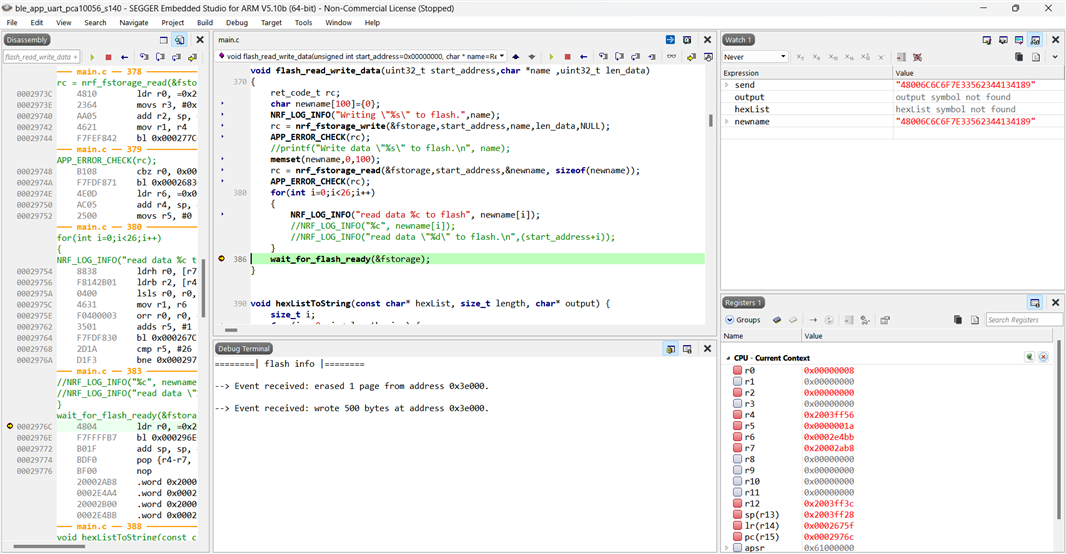Click the green continue arrow in Disassembly toolbar

92,57
